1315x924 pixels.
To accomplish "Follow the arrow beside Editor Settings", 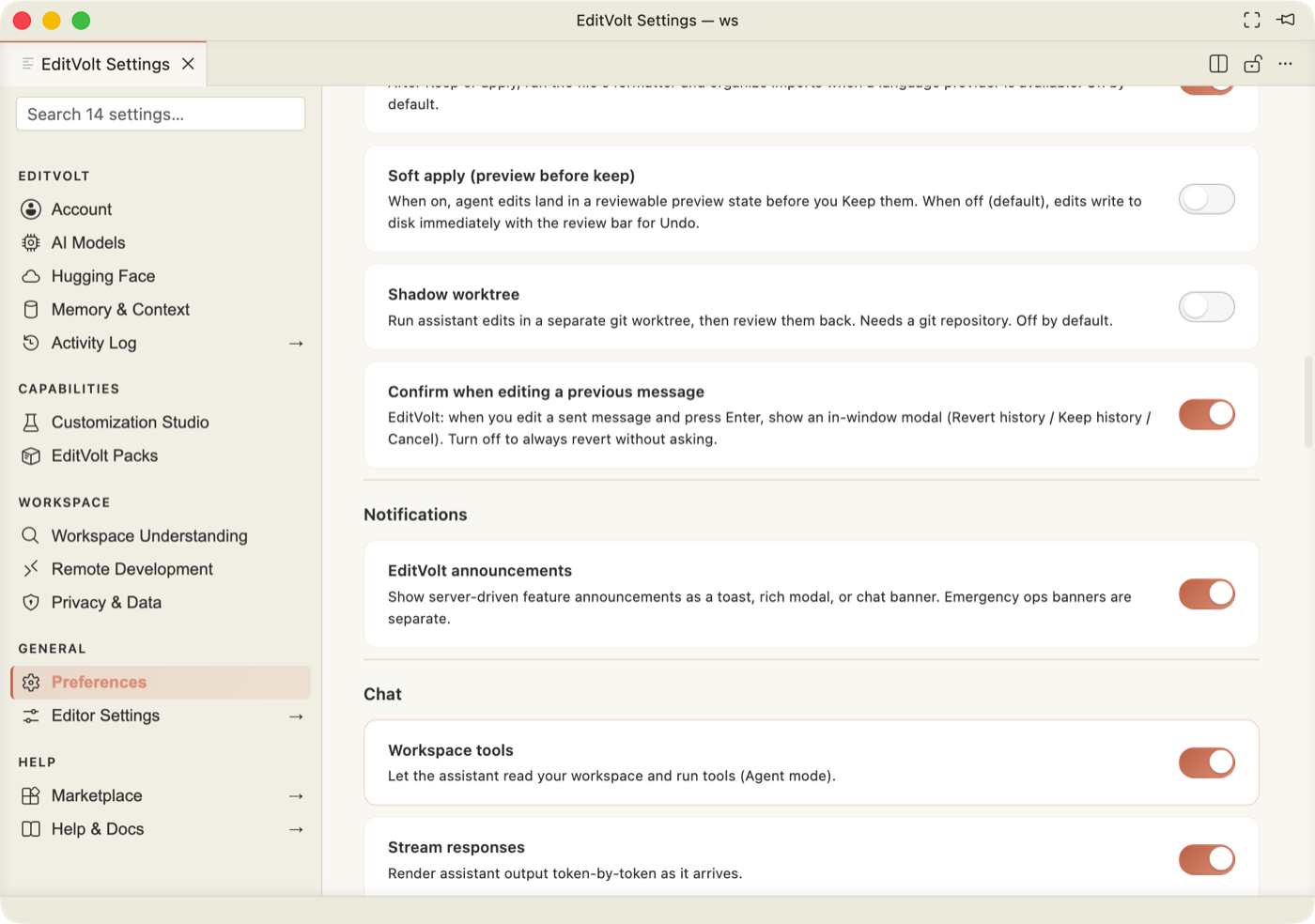I will pos(296,716).
